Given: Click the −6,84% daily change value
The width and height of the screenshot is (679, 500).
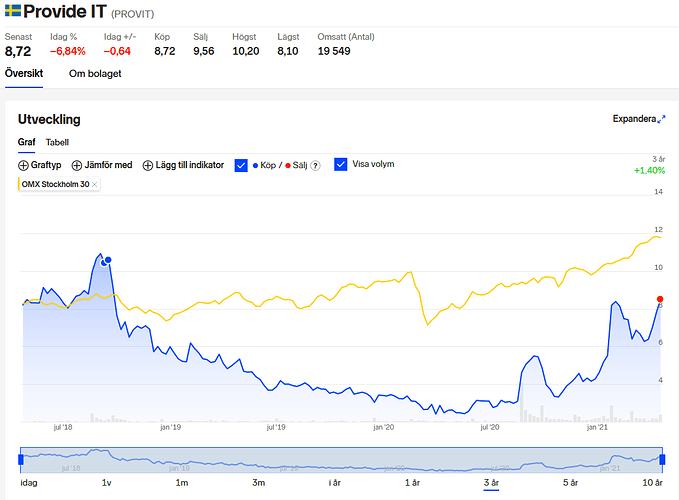Looking at the screenshot, I should coord(68,51).
